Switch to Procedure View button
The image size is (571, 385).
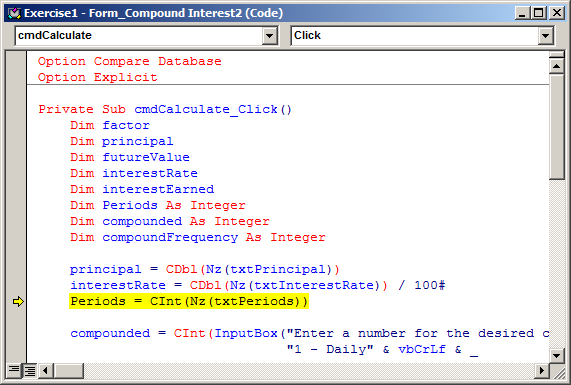(13, 370)
